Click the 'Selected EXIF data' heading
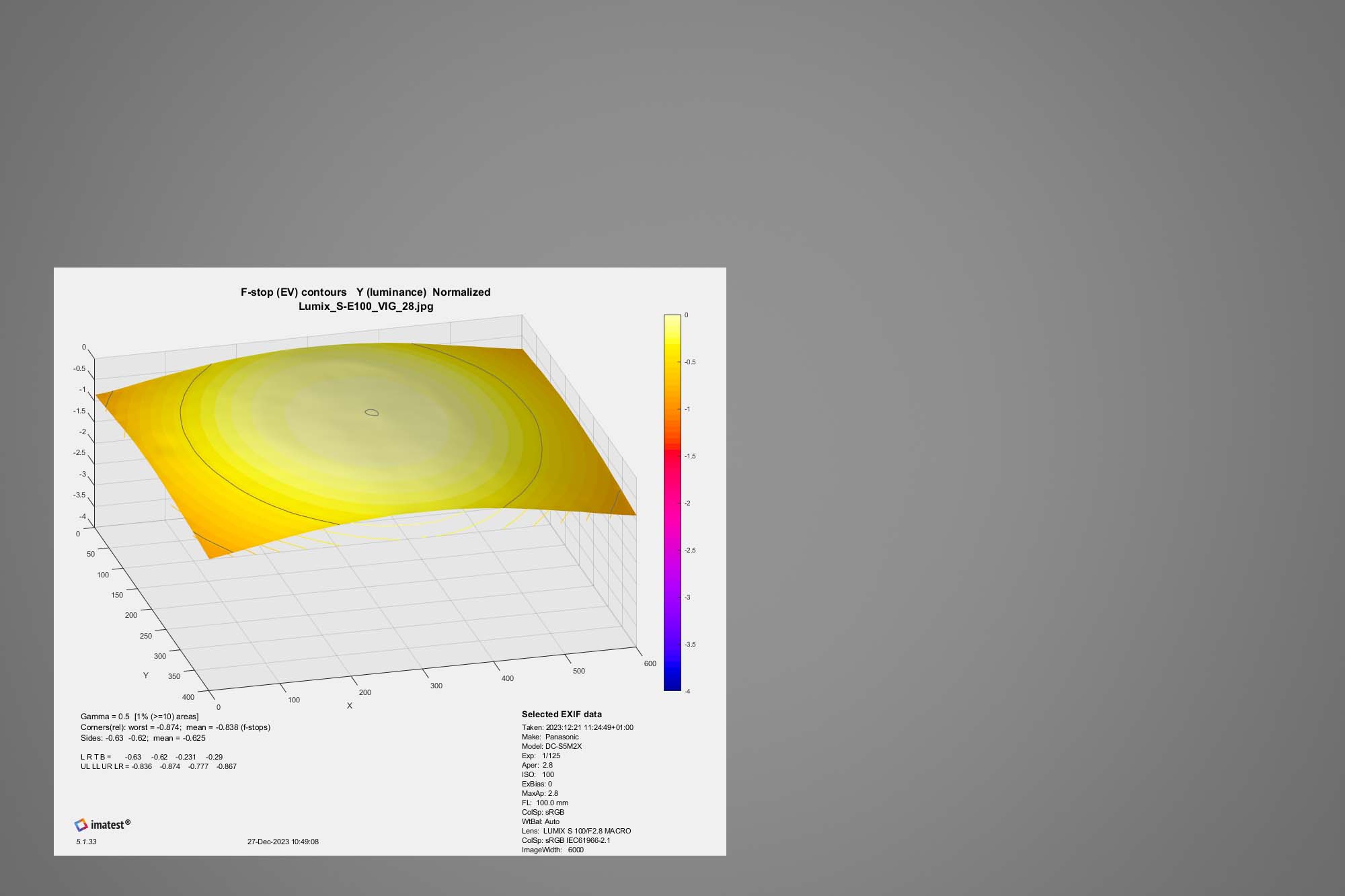This screenshot has height=896, width=1345. click(x=562, y=715)
